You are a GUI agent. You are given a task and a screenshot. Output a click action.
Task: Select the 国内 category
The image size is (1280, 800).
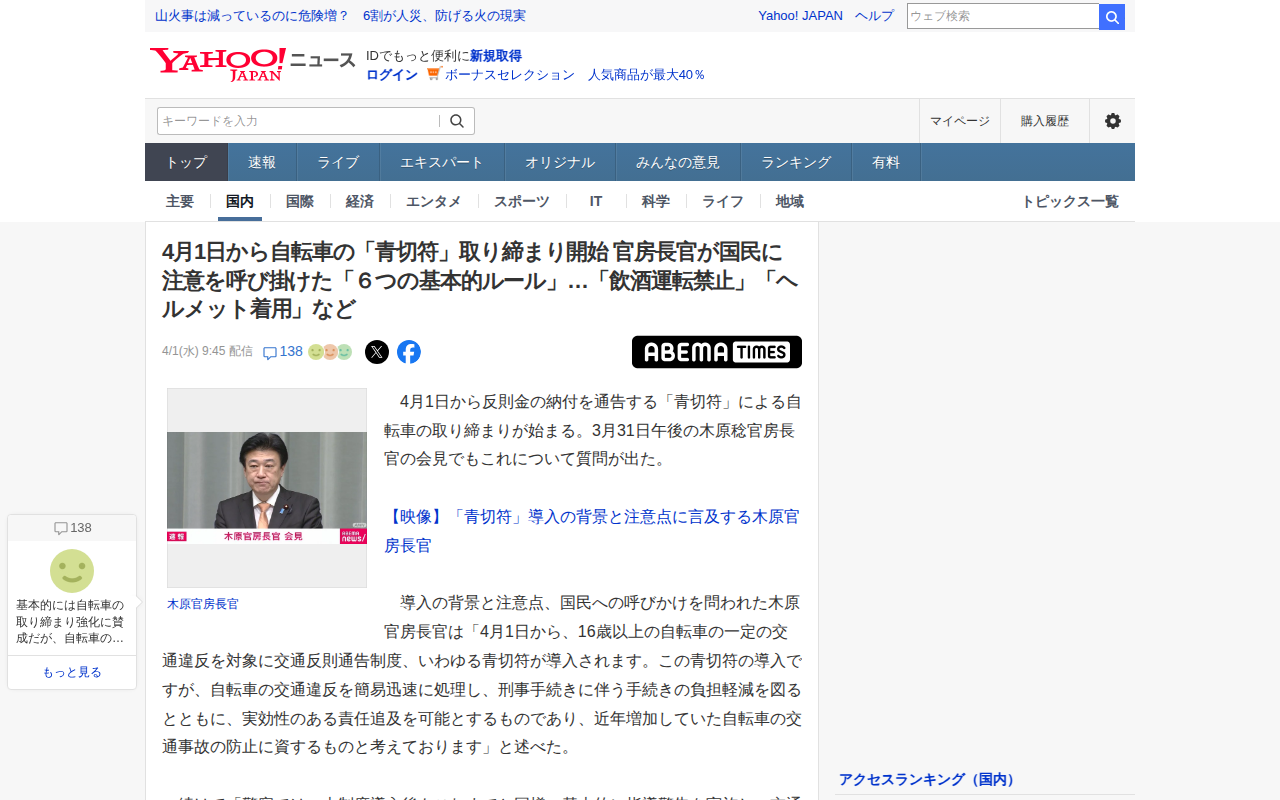click(240, 201)
